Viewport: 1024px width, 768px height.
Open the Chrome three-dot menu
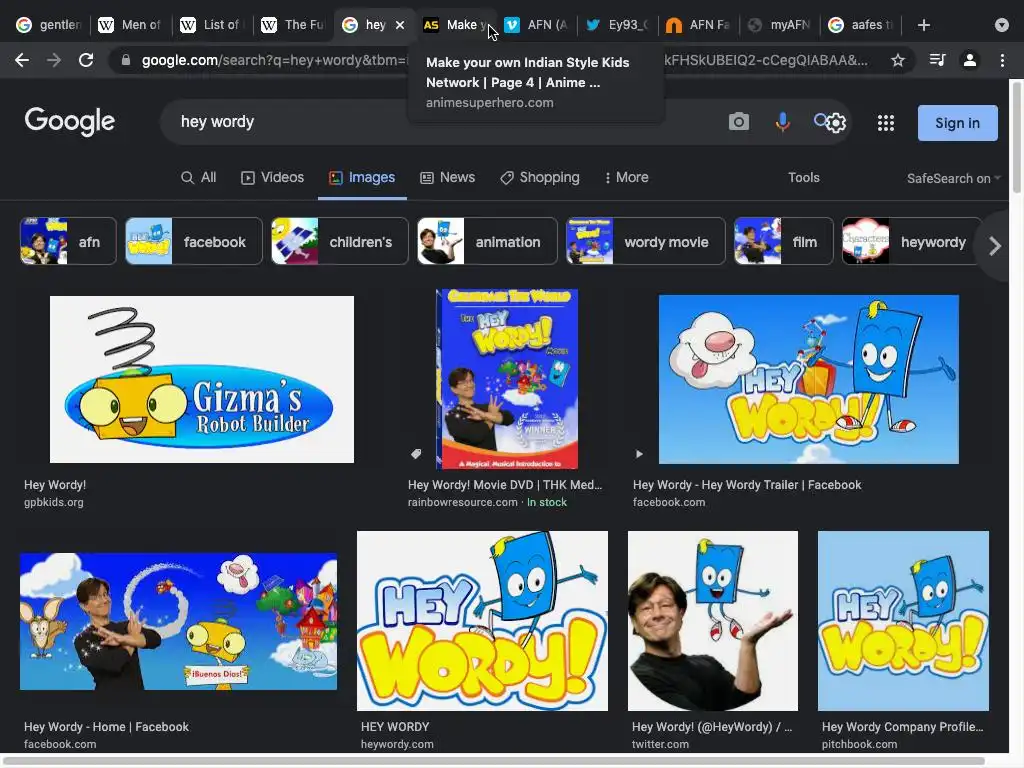(1002, 60)
